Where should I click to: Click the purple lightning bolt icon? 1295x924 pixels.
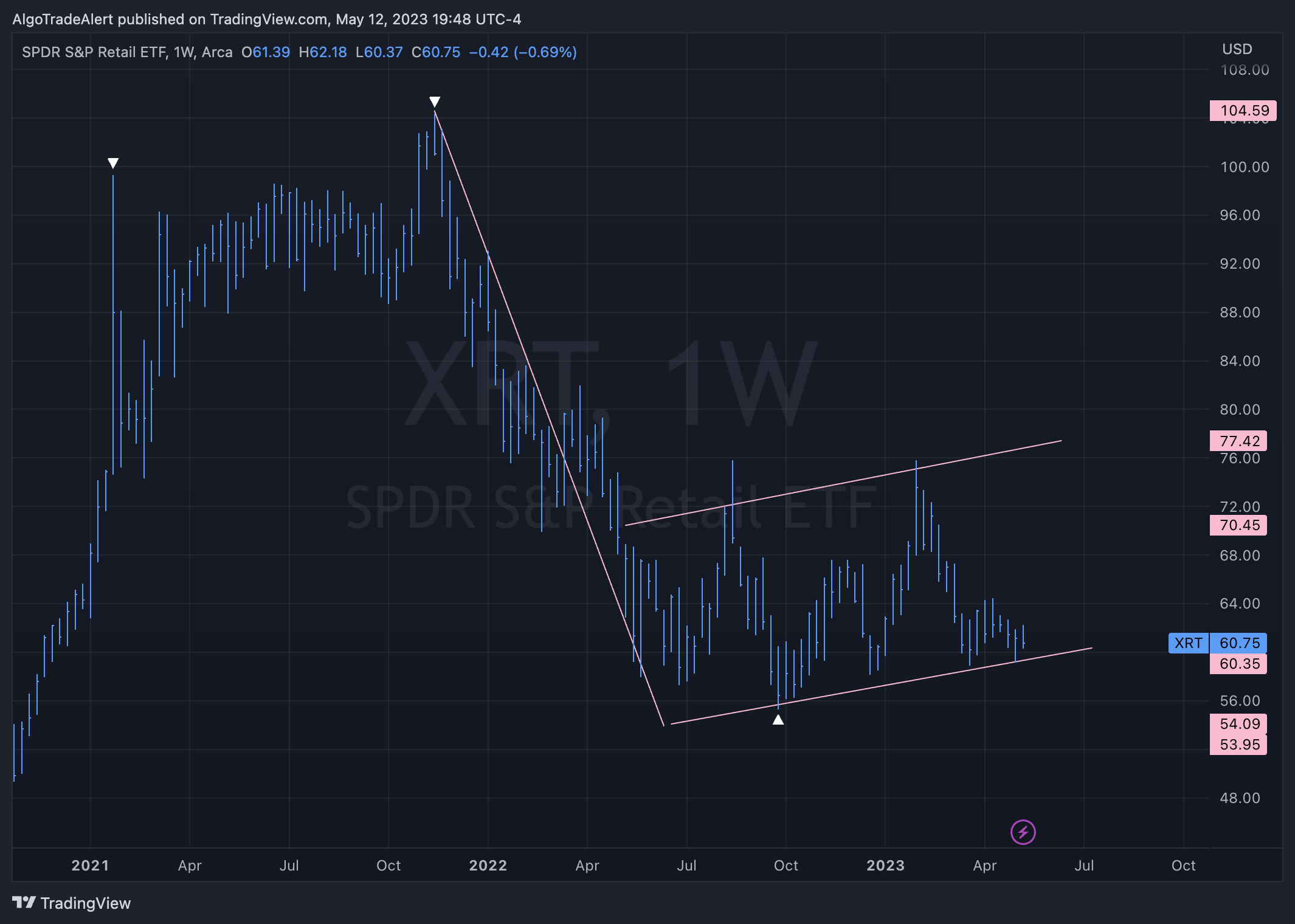click(x=1023, y=832)
